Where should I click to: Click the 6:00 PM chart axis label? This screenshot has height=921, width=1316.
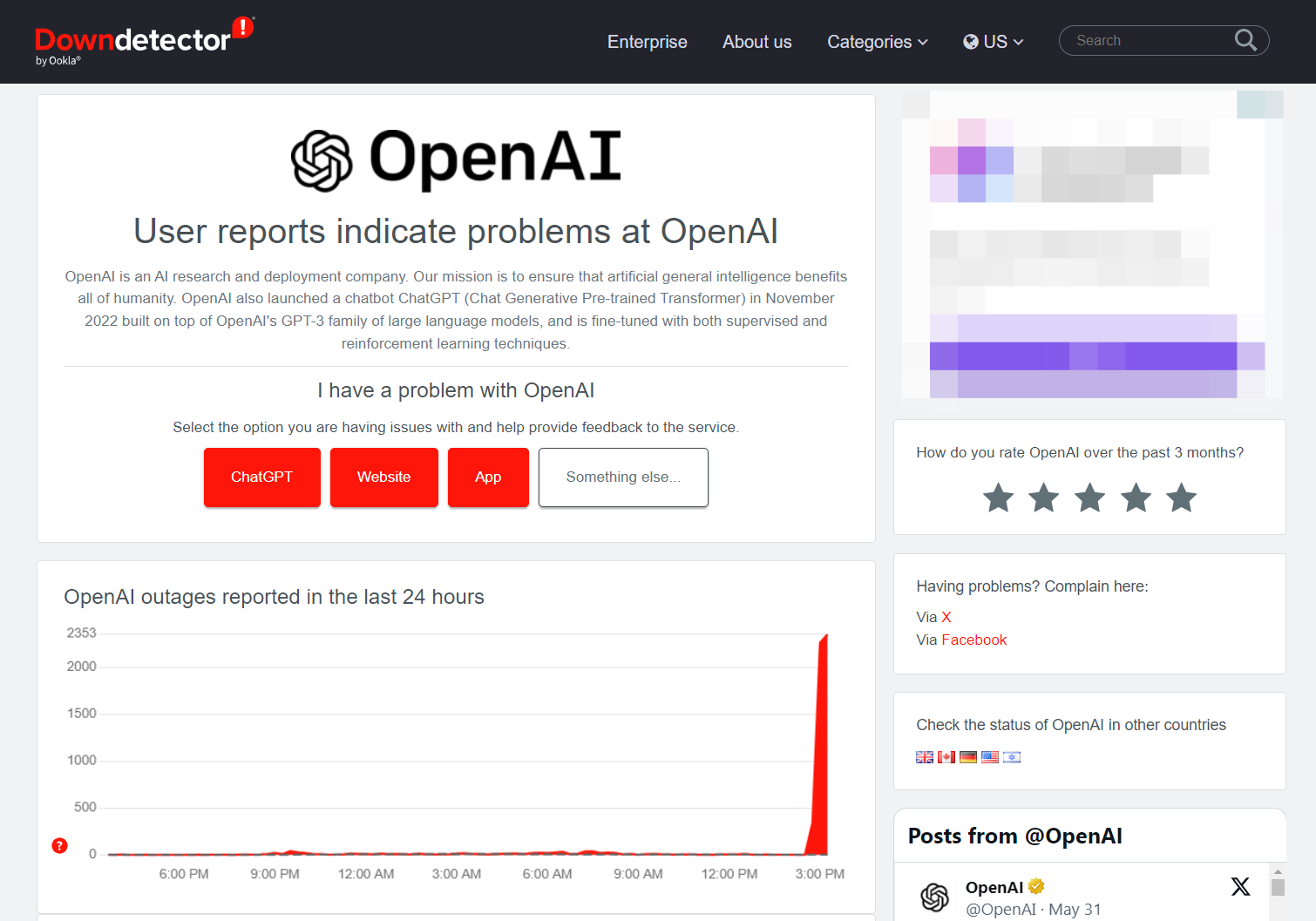[184, 874]
